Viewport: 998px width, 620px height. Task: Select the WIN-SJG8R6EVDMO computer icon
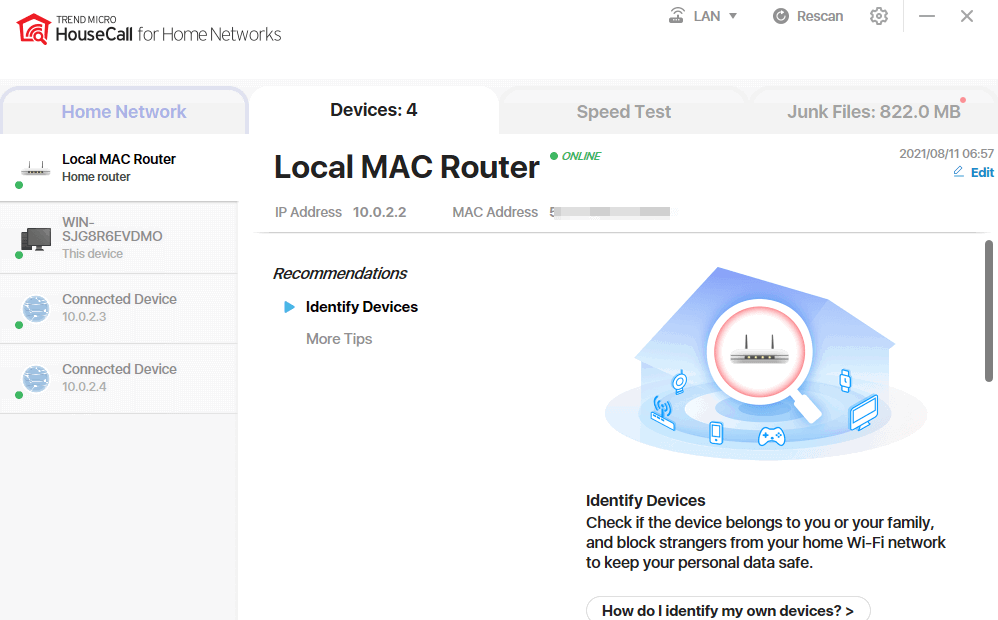point(36,238)
